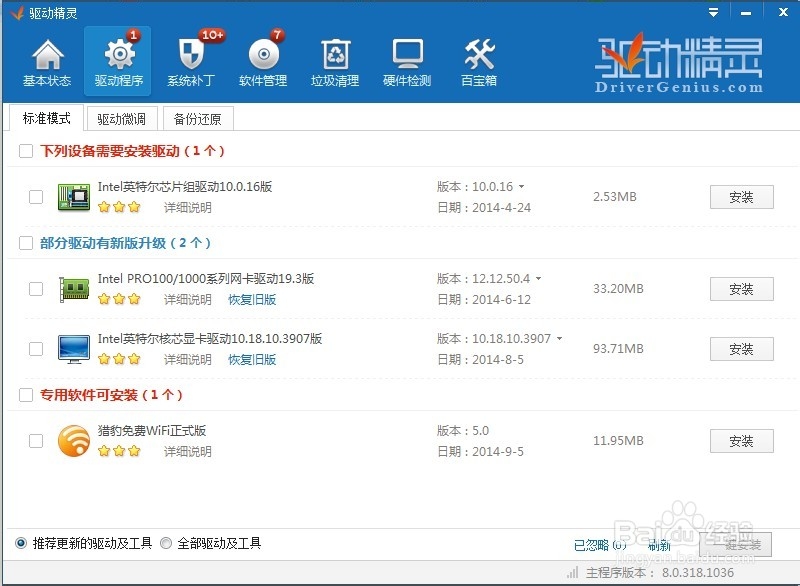The height and width of the screenshot is (586, 800).
Task: Select 推荐更新的驱动及工具 radio button
Action: click(x=21, y=543)
